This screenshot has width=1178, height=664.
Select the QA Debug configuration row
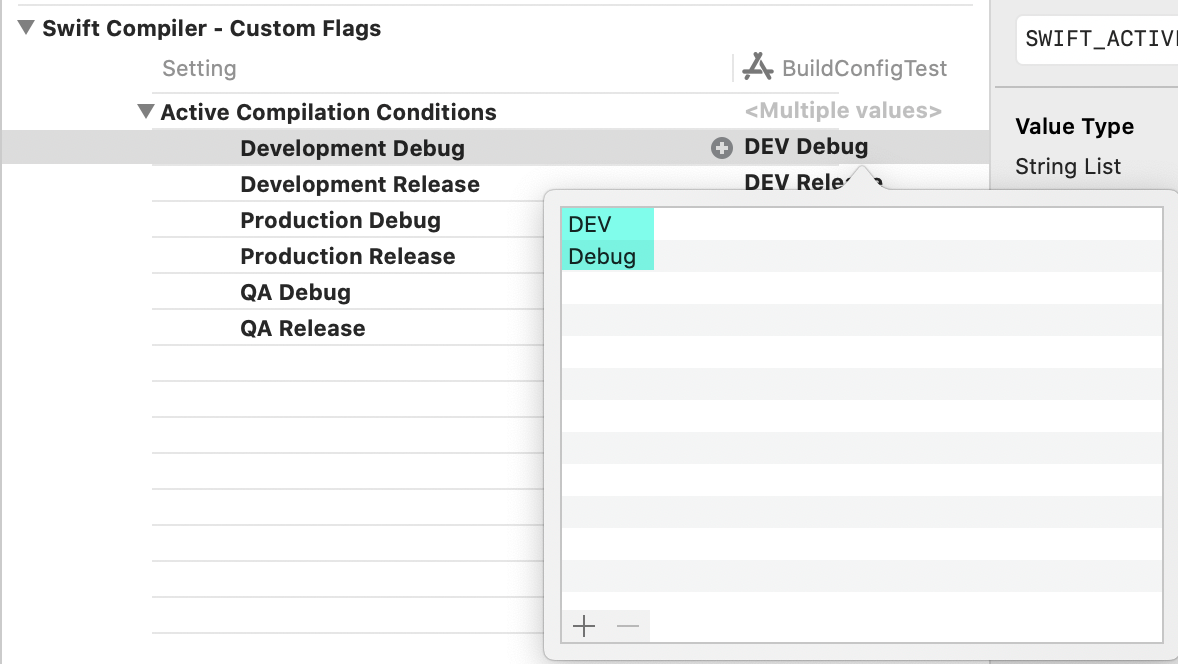pos(295,292)
